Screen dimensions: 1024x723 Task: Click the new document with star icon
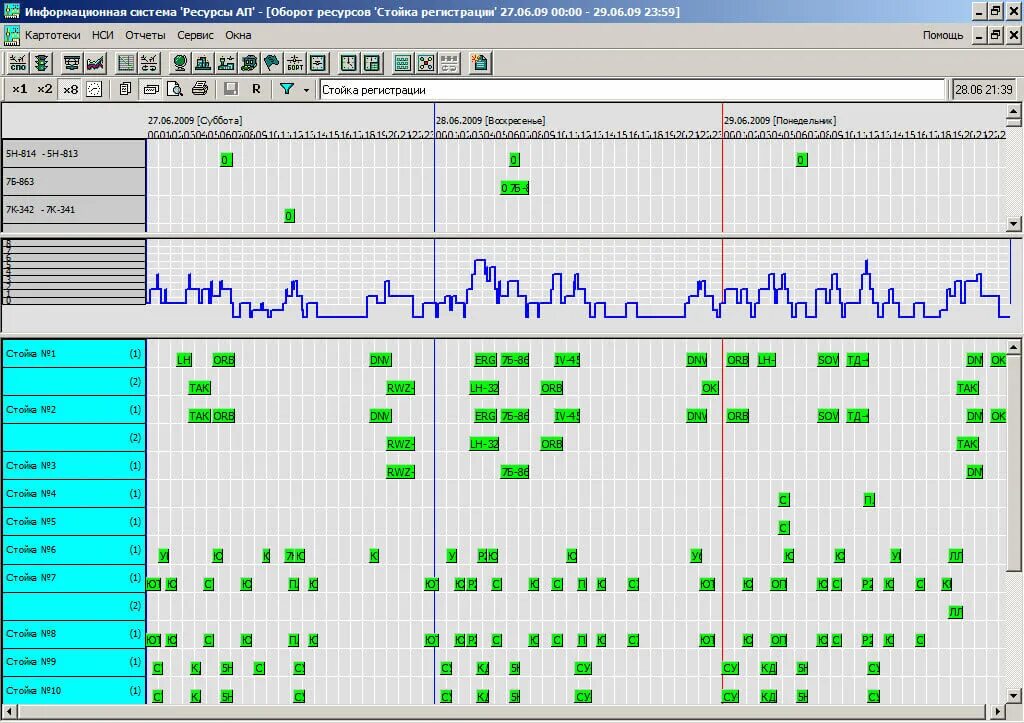tap(480, 63)
